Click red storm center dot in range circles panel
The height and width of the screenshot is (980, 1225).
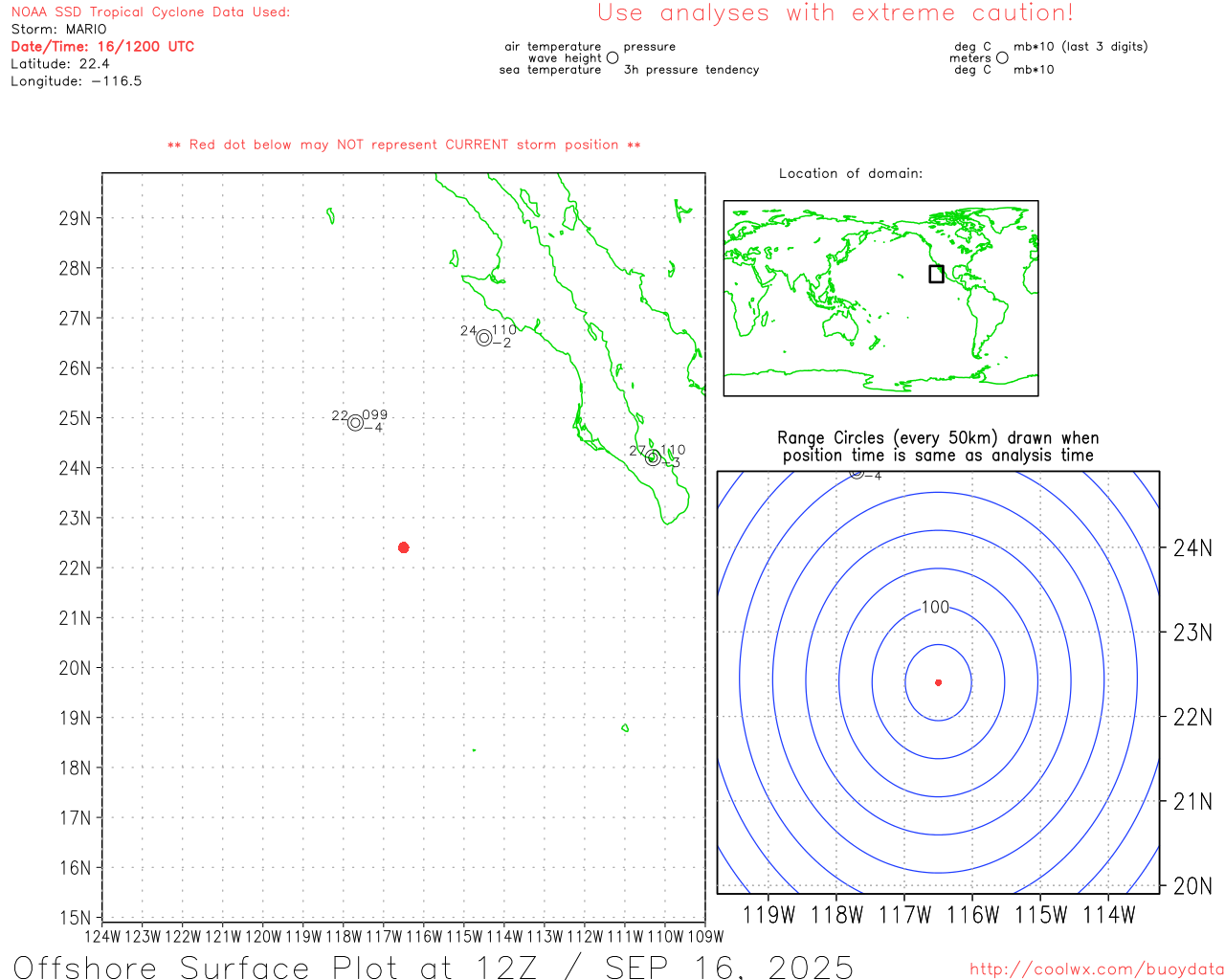pyautogui.click(x=938, y=682)
